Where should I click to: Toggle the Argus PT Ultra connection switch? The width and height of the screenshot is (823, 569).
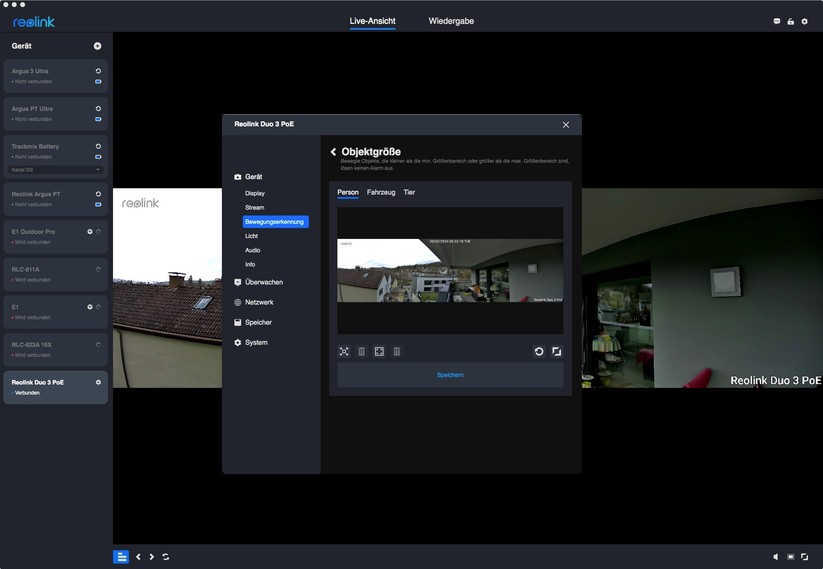[98, 119]
